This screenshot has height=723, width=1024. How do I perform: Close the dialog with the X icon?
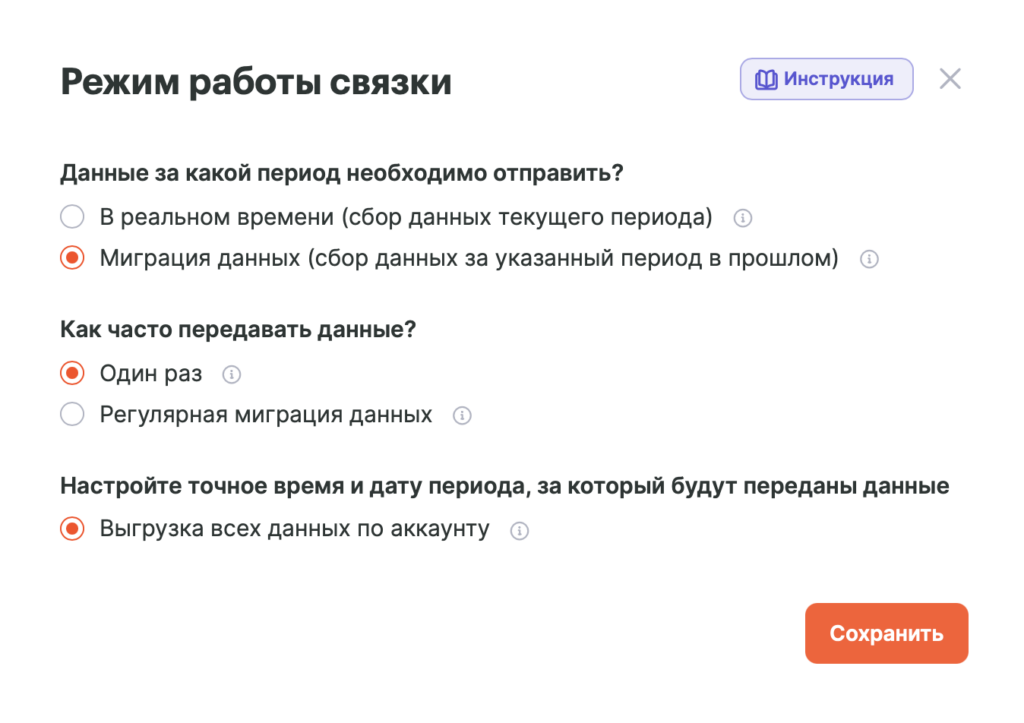[x=950, y=79]
